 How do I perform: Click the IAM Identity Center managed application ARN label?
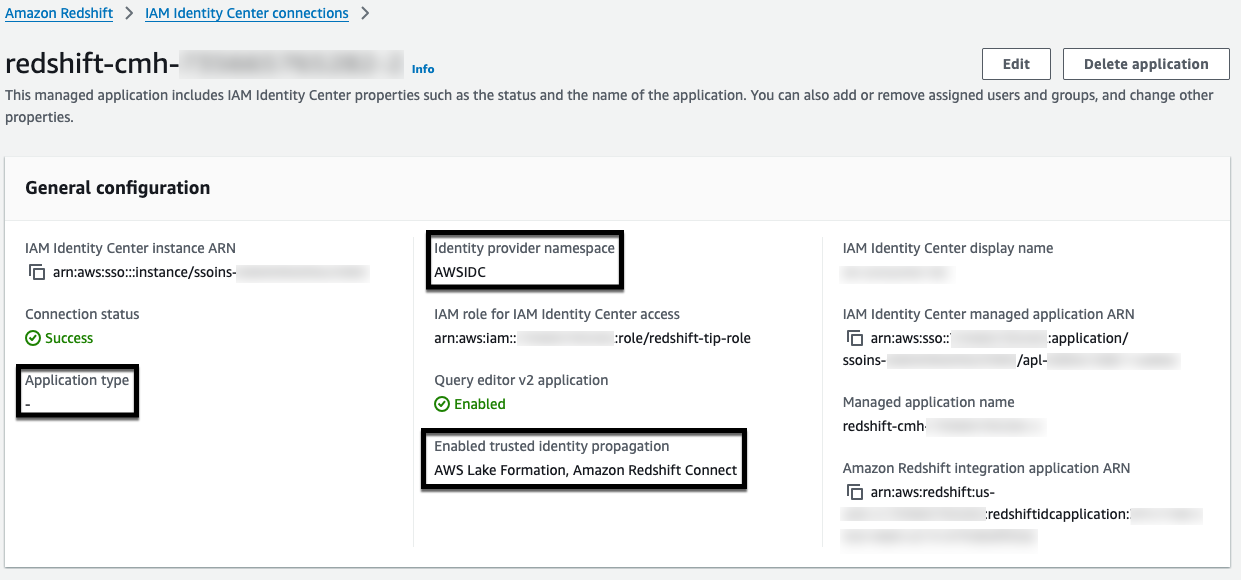pyautogui.click(x=989, y=314)
